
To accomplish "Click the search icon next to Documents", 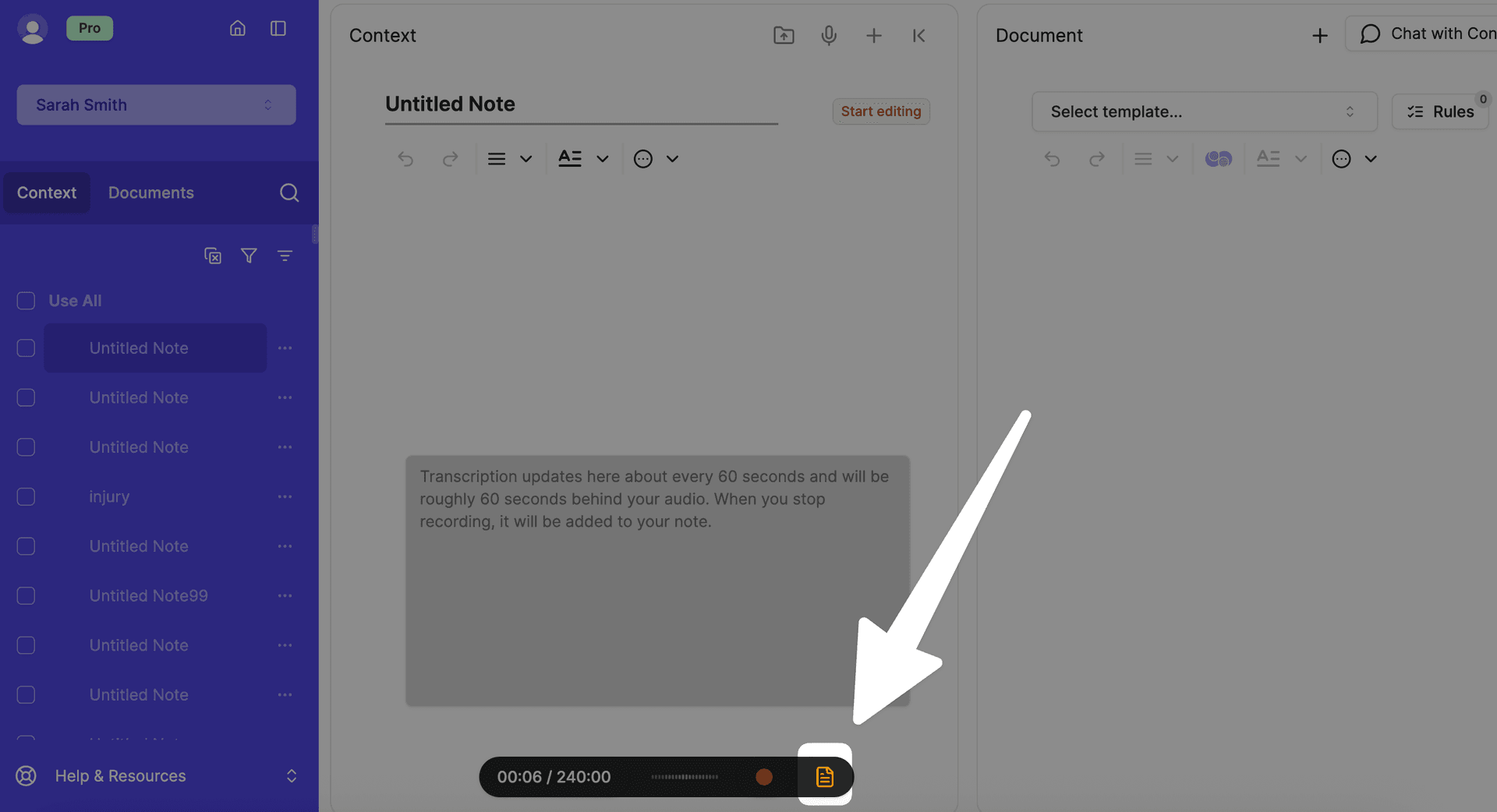I will 289,192.
